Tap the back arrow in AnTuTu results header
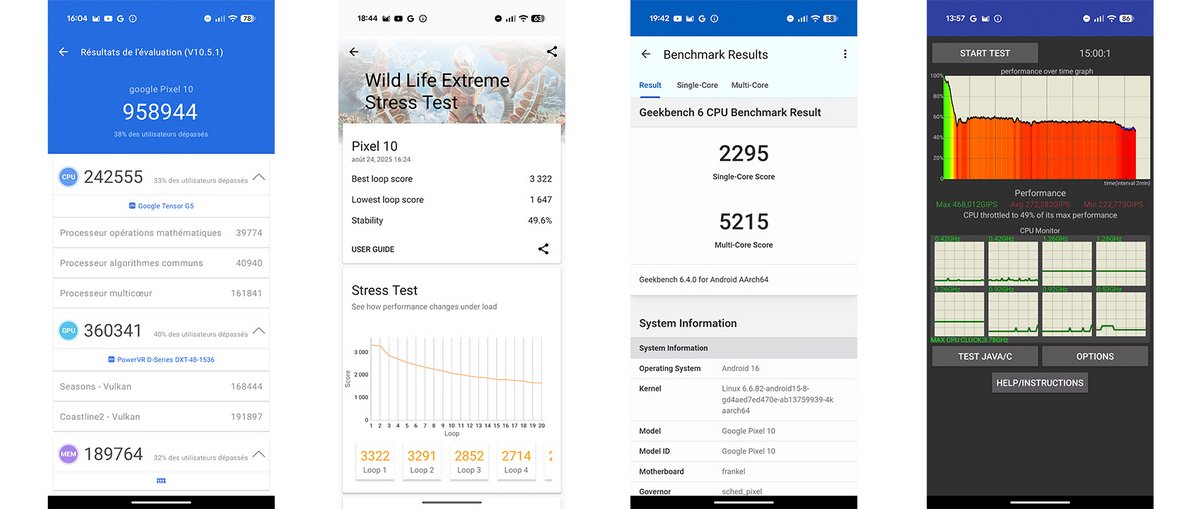1200x509 pixels. point(64,52)
